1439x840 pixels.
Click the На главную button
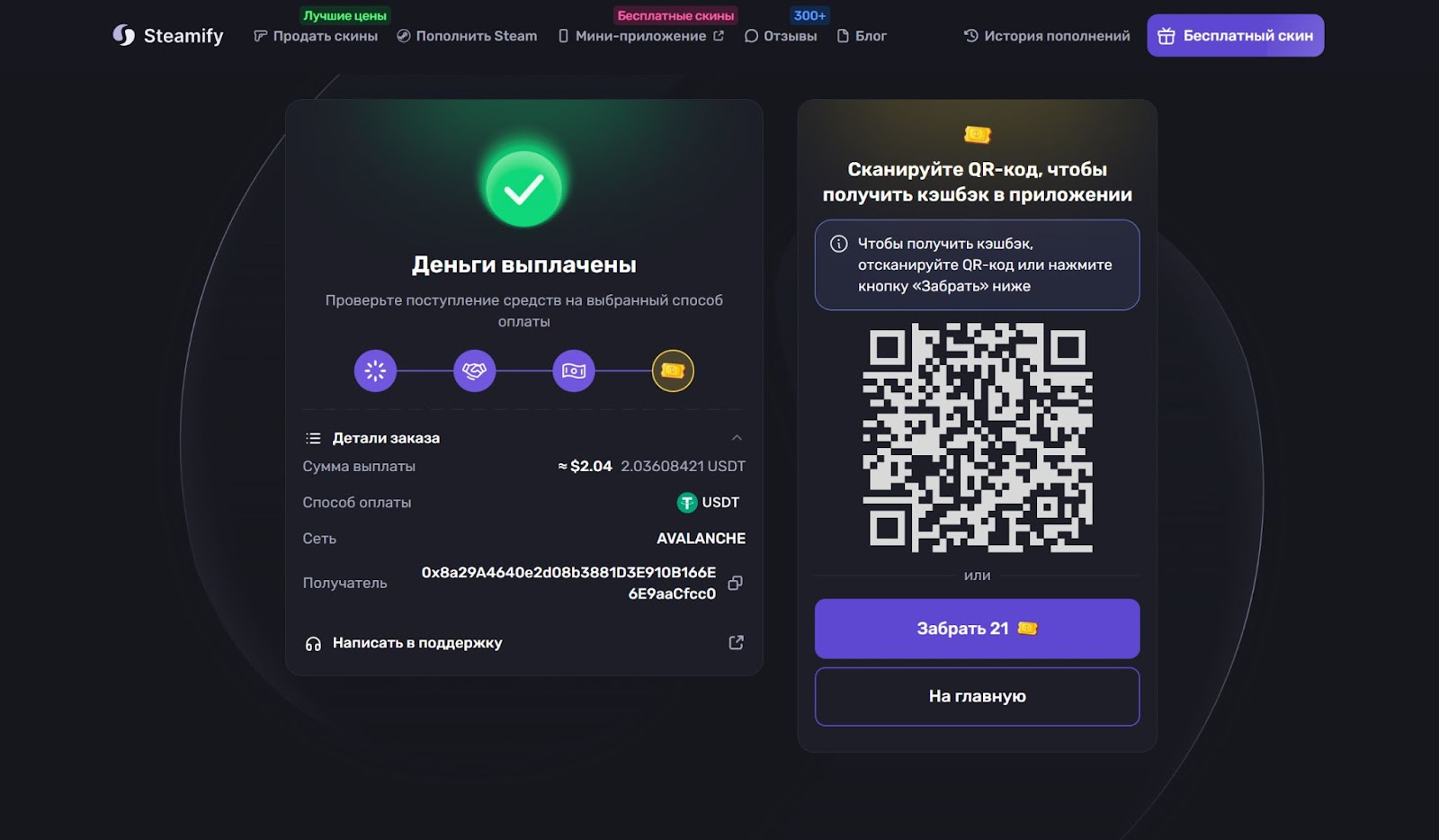(x=977, y=696)
